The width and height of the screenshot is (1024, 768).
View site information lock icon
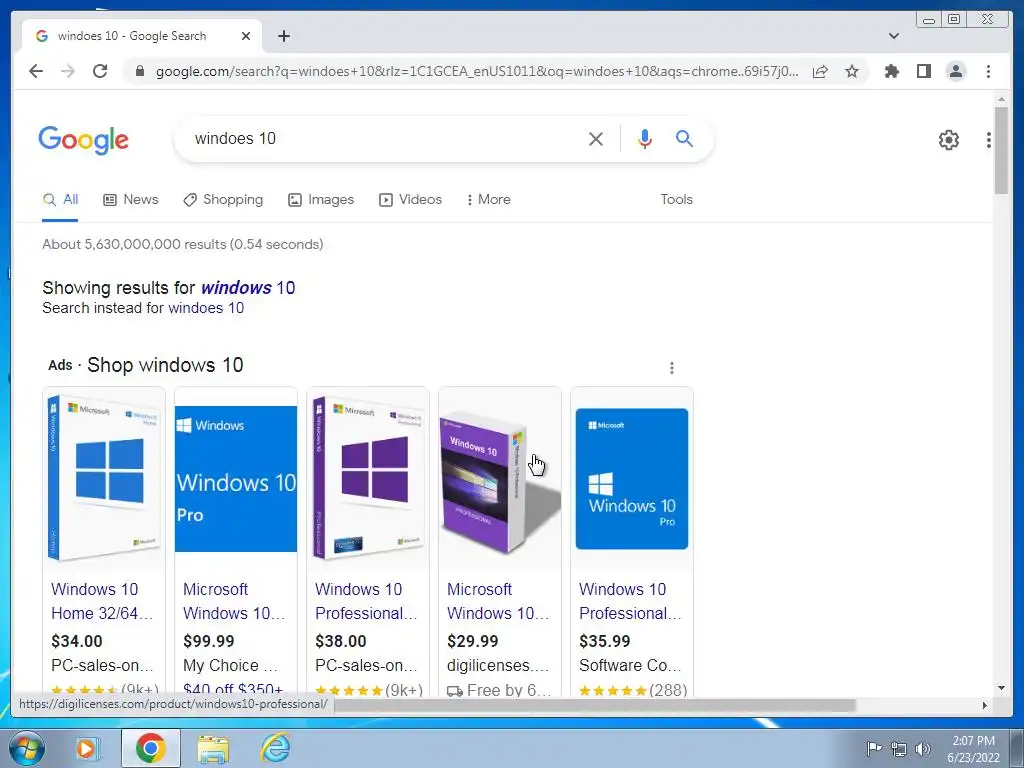[x=139, y=71]
